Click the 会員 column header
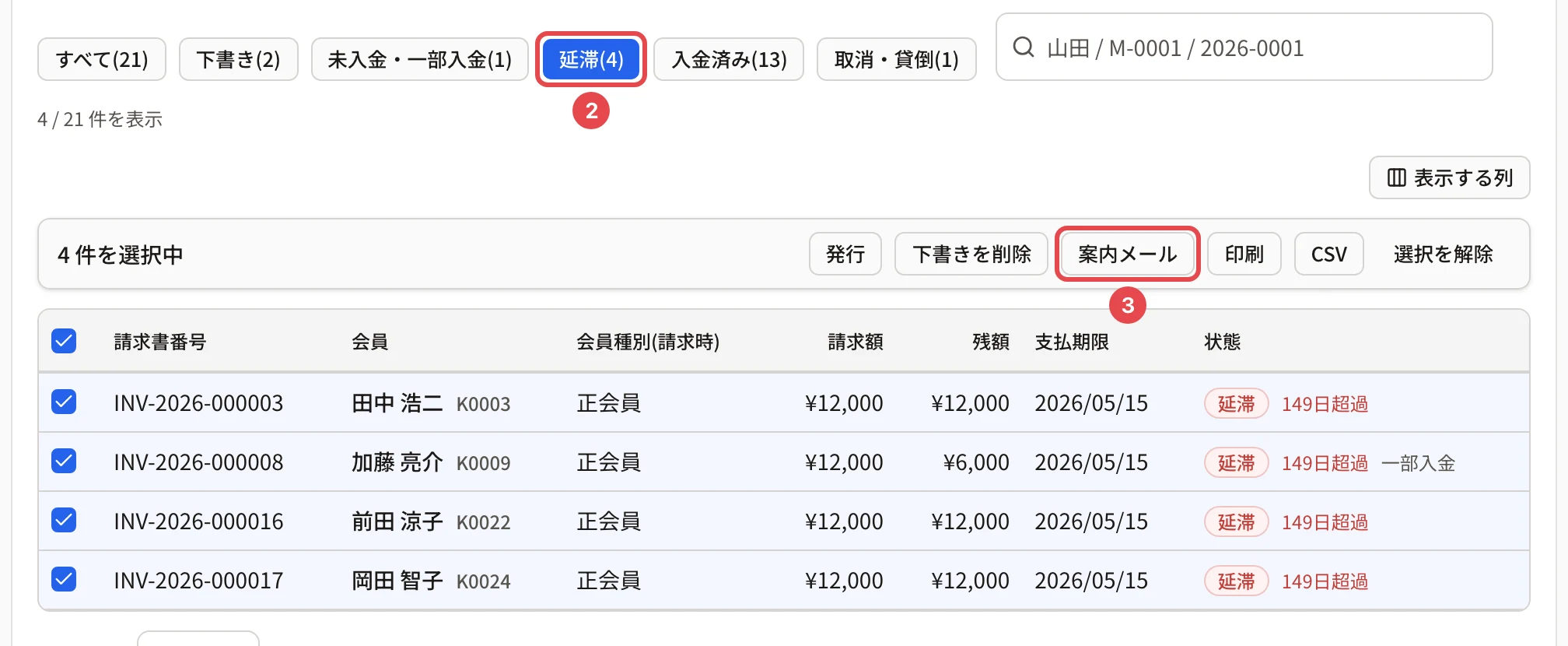Screen dimensions: 1568x646 (x=370, y=342)
